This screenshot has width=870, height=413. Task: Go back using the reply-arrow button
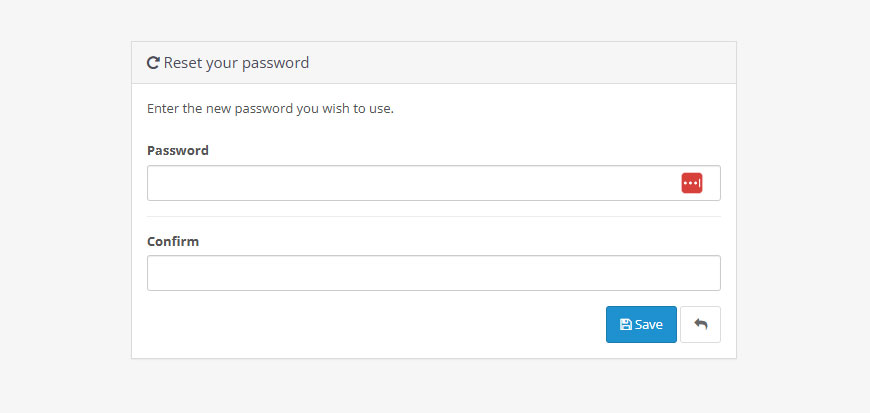point(700,324)
